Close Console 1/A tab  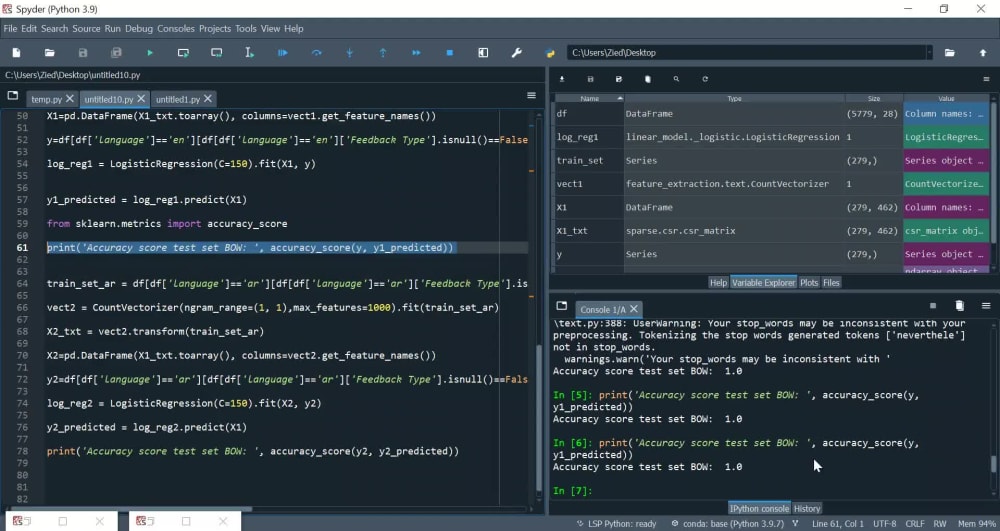(634, 309)
